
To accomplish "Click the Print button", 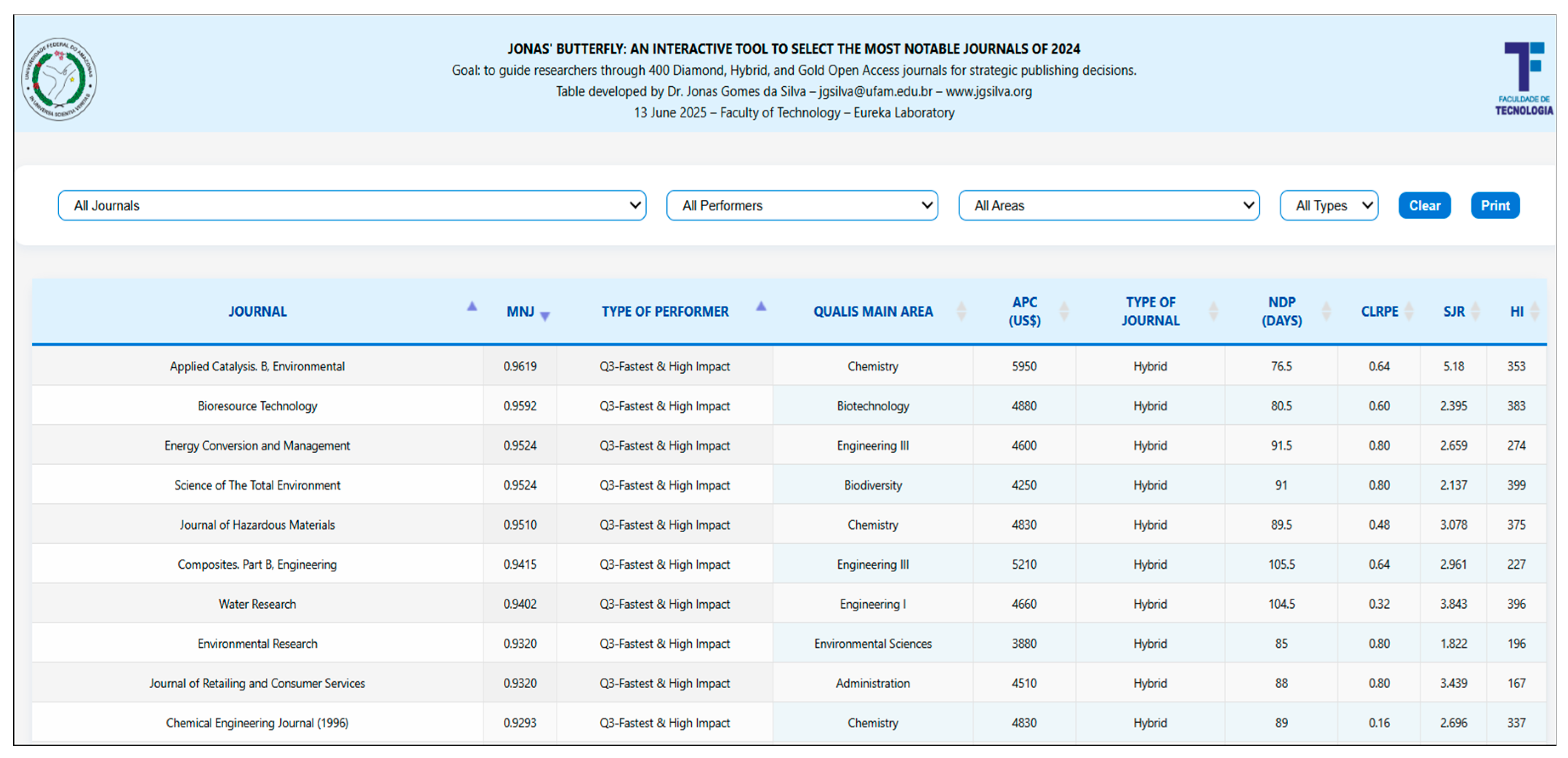I will tap(1494, 205).
